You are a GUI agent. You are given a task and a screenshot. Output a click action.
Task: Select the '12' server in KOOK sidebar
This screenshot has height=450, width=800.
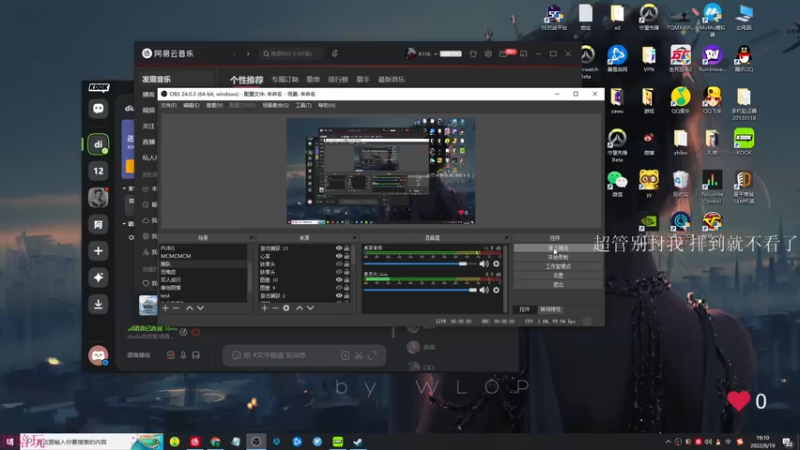[x=98, y=171]
